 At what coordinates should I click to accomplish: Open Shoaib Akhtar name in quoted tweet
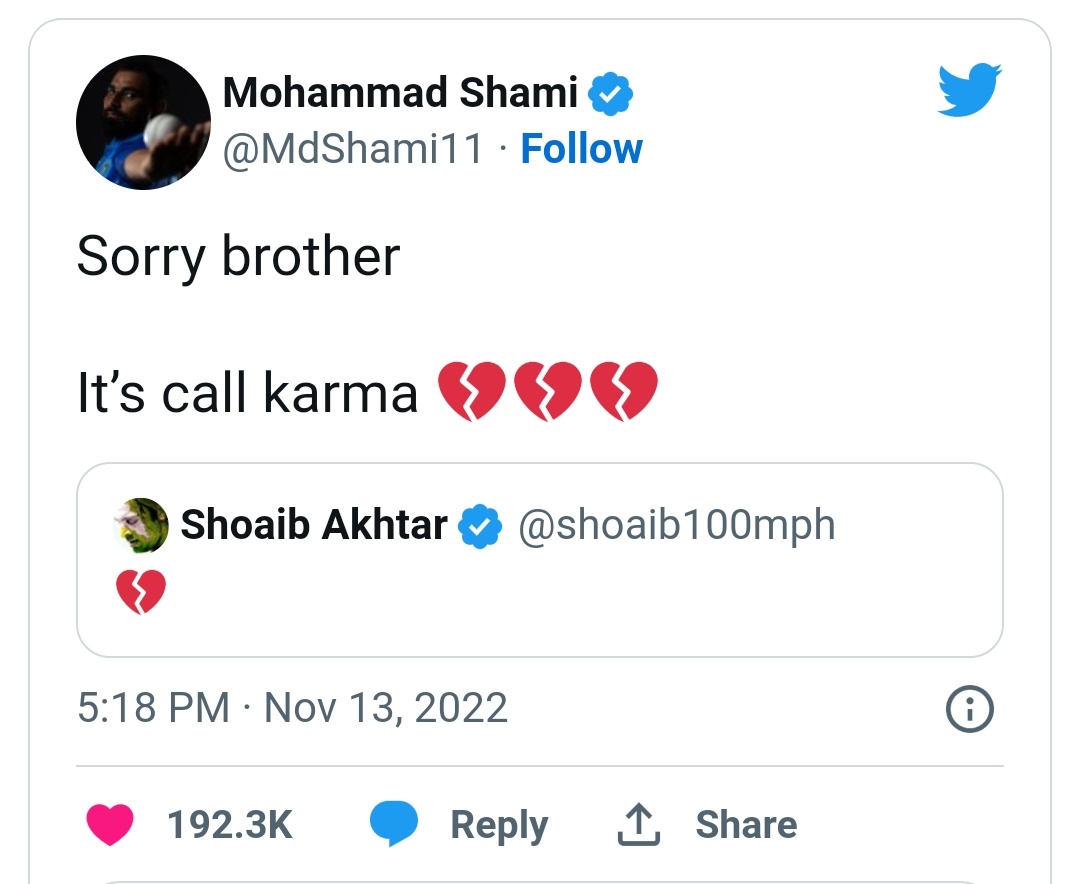(313, 526)
